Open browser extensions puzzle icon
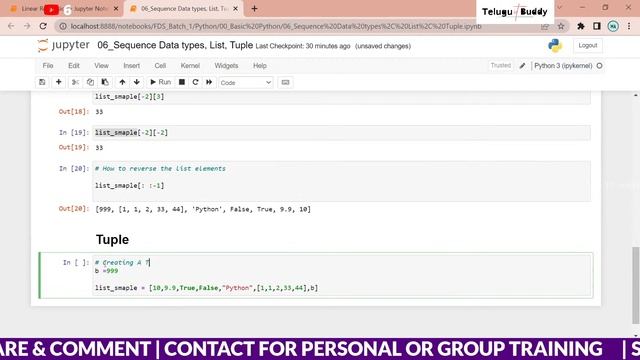This screenshot has width=640, height=360. (x=581, y=26)
